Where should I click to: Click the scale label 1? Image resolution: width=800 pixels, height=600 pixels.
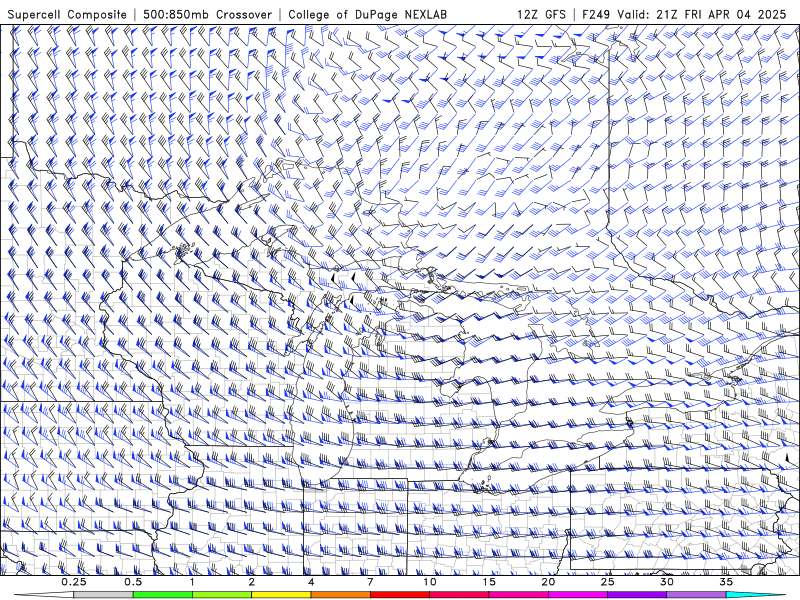(x=192, y=582)
